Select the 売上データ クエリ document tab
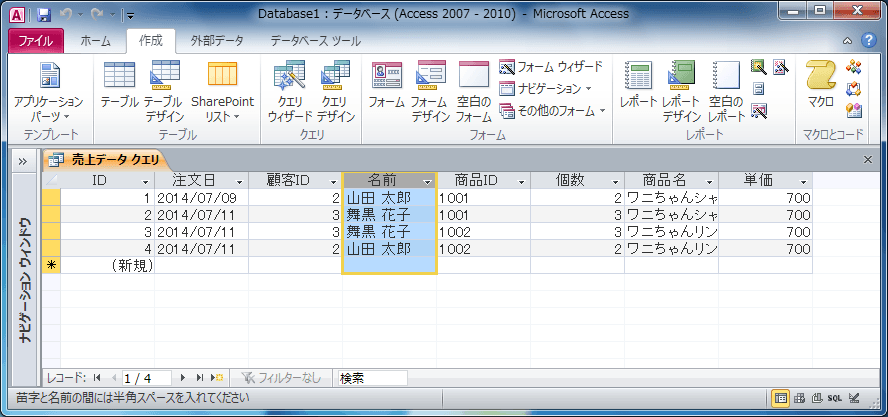 (105, 160)
